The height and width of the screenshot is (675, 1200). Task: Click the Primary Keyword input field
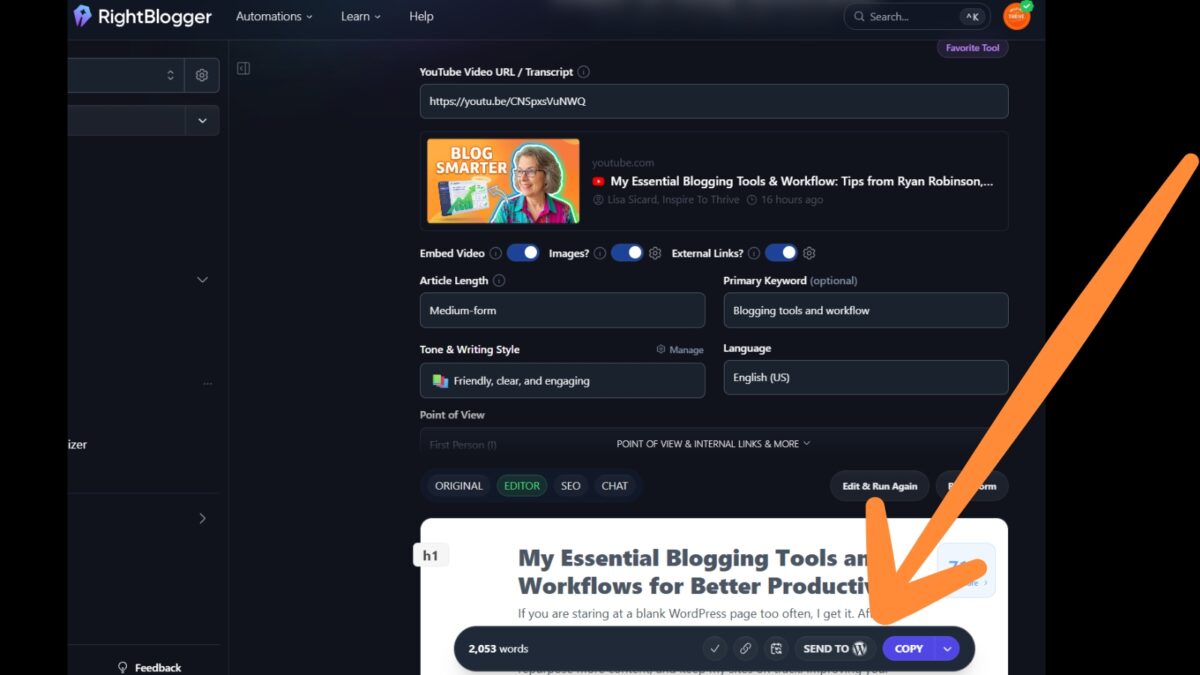click(x=866, y=310)
